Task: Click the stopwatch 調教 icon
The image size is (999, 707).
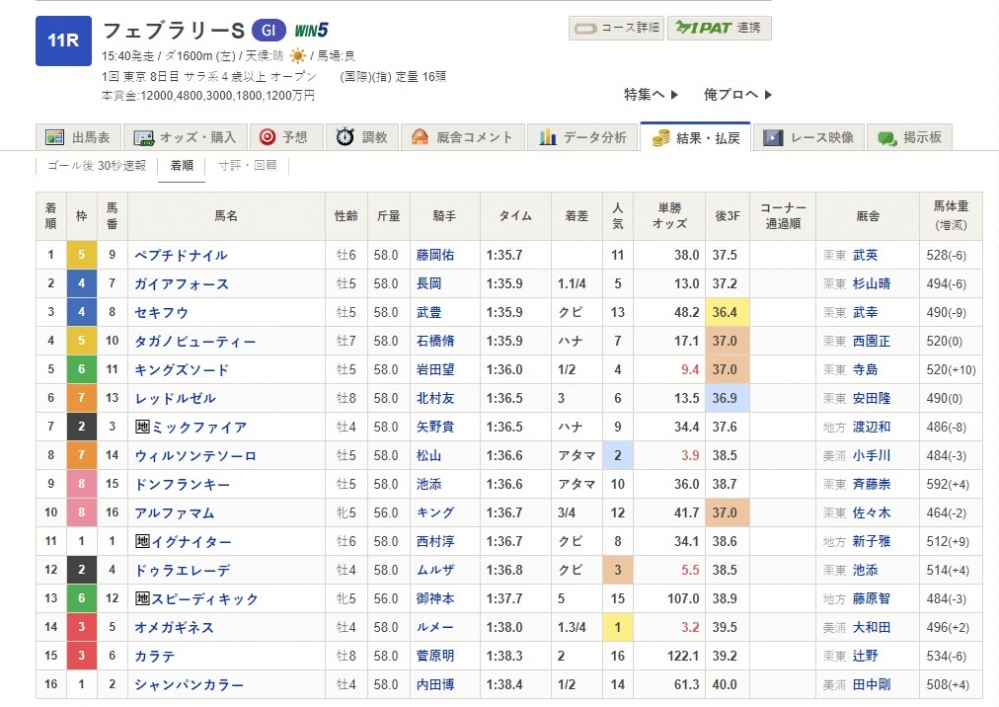Action: coord(345,136)
